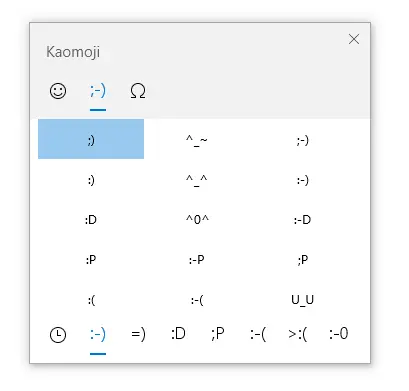
Task: Open recently used clock category
Action: [x=58, y=335]
